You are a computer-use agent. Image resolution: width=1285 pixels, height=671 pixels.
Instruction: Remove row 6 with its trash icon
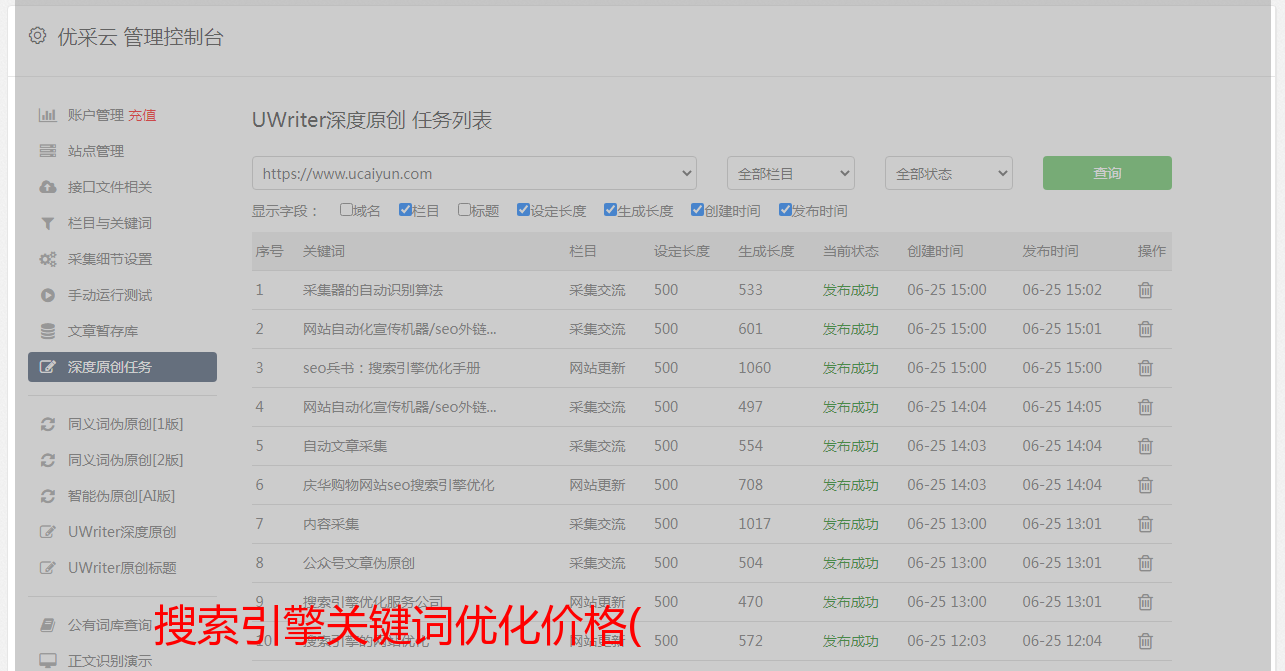tap(1145, 485)
